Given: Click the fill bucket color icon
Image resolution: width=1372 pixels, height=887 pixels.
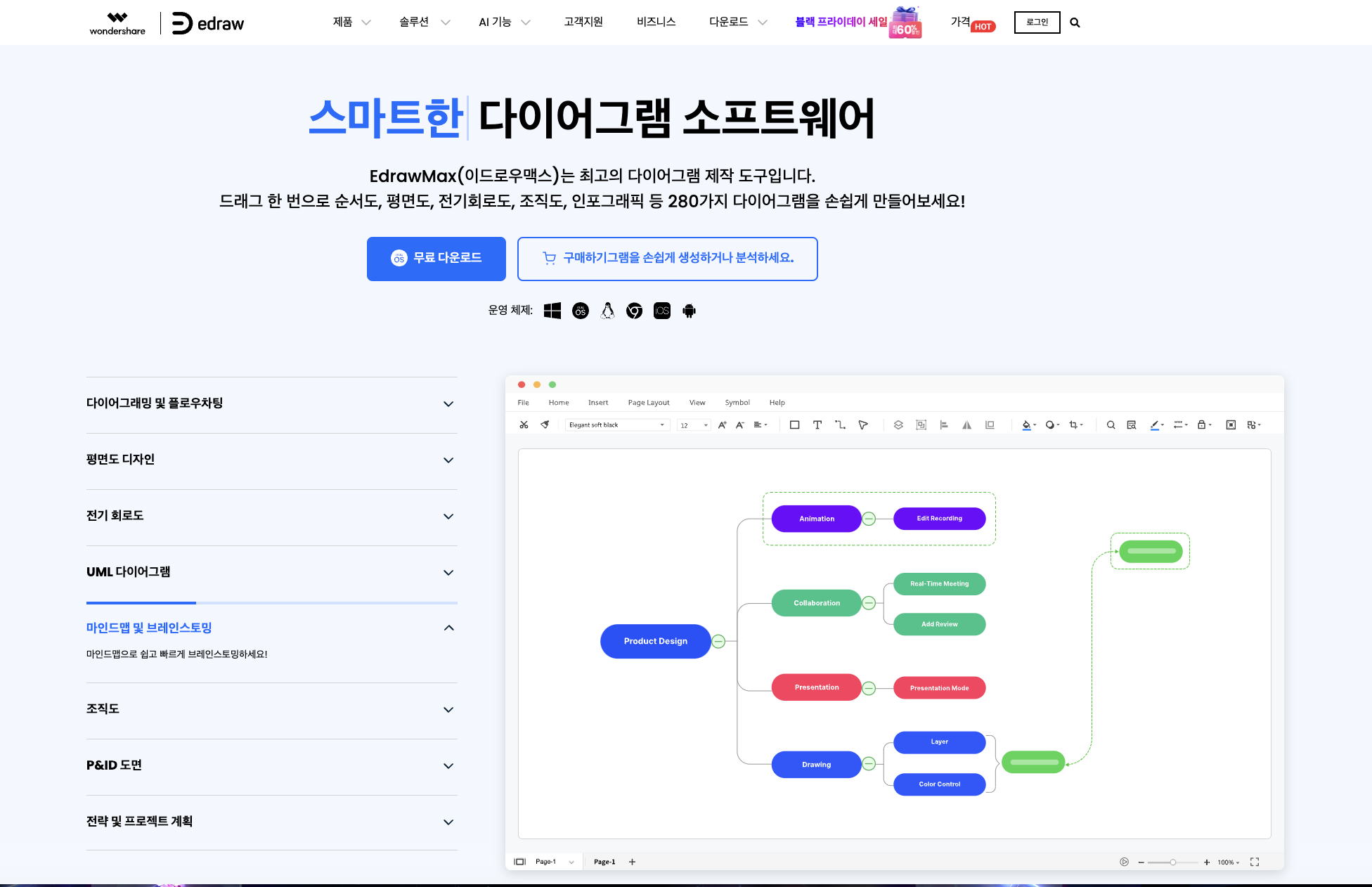Looking at the screenshot, I should click(1028, 425).
